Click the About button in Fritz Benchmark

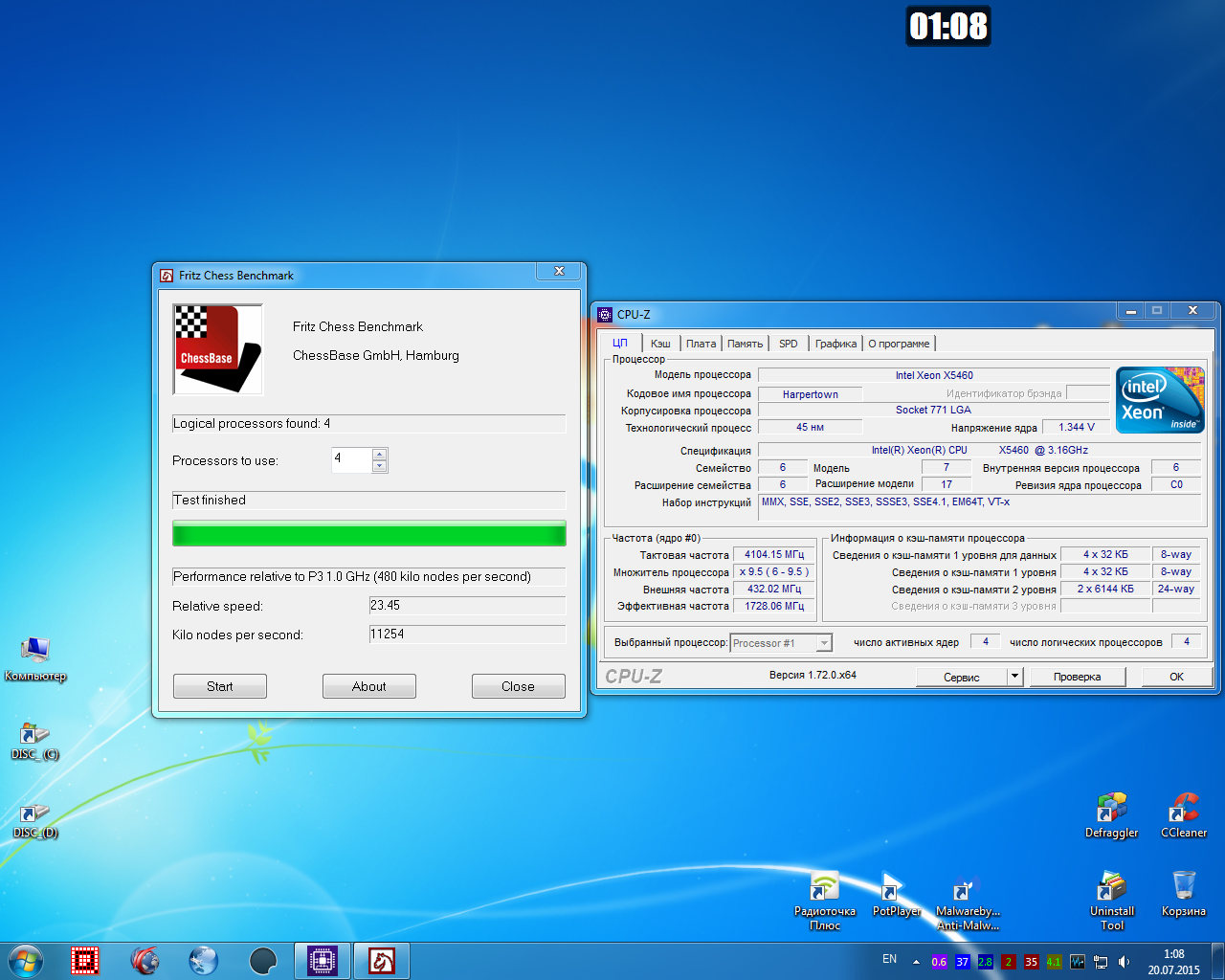(369, 686)
